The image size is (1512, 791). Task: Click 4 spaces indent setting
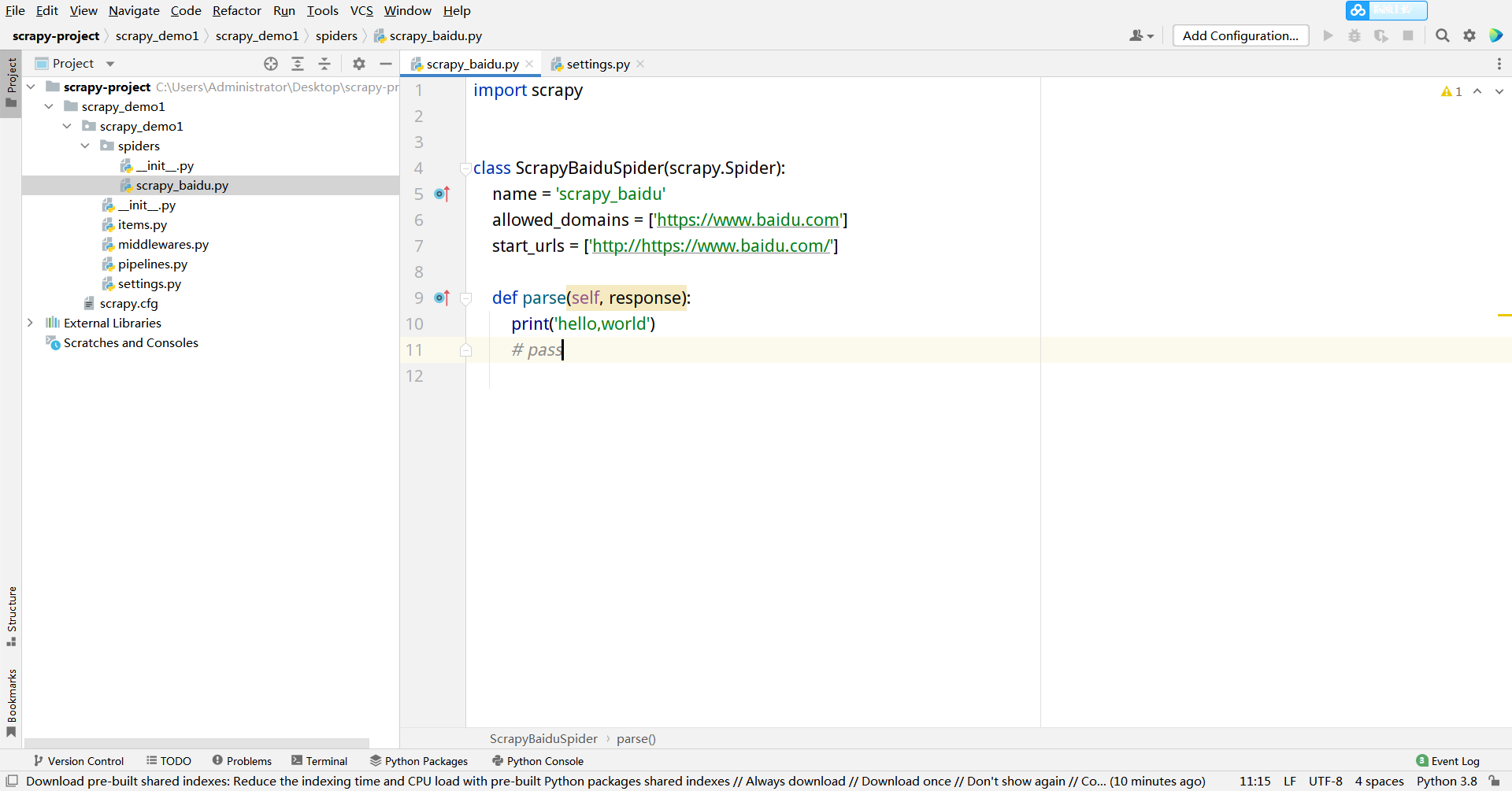pyautogui.click(x=1379, y=781)
